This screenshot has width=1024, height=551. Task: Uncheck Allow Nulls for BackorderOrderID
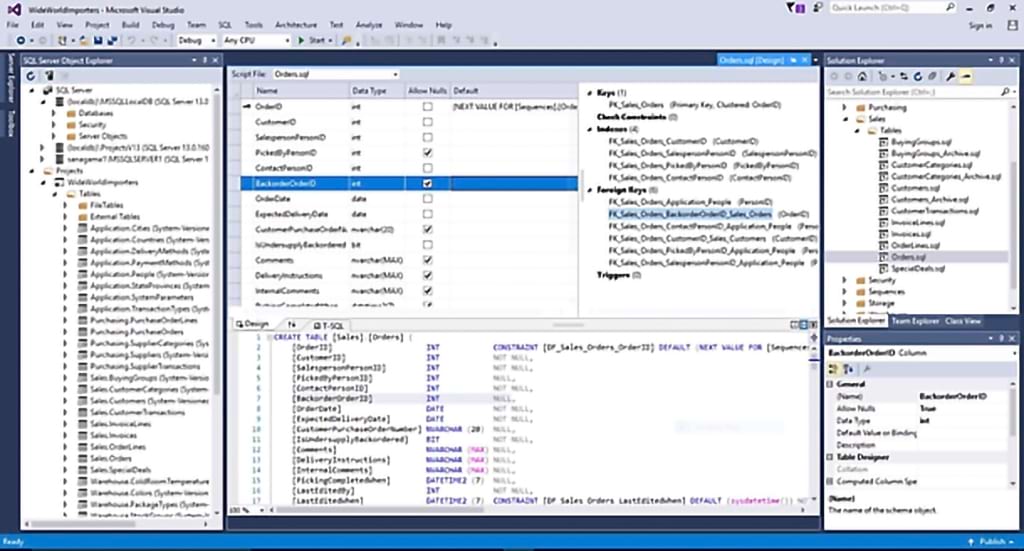pyautogui.click(x=427, y=183)
